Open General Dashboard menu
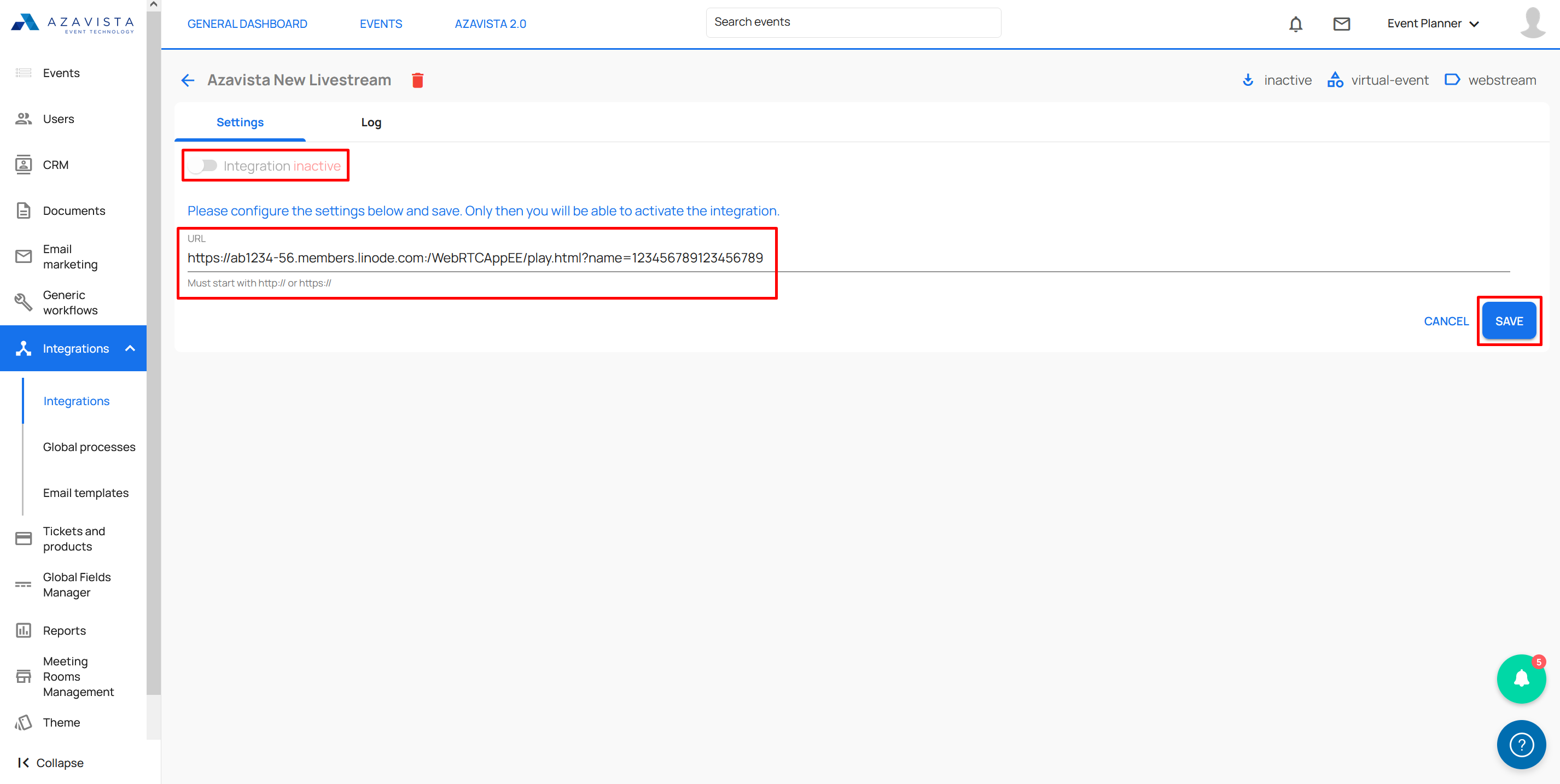 247,24
